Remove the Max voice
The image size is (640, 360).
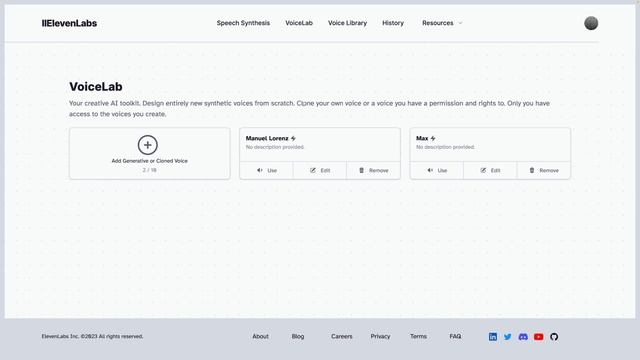[x=543, y=170]
